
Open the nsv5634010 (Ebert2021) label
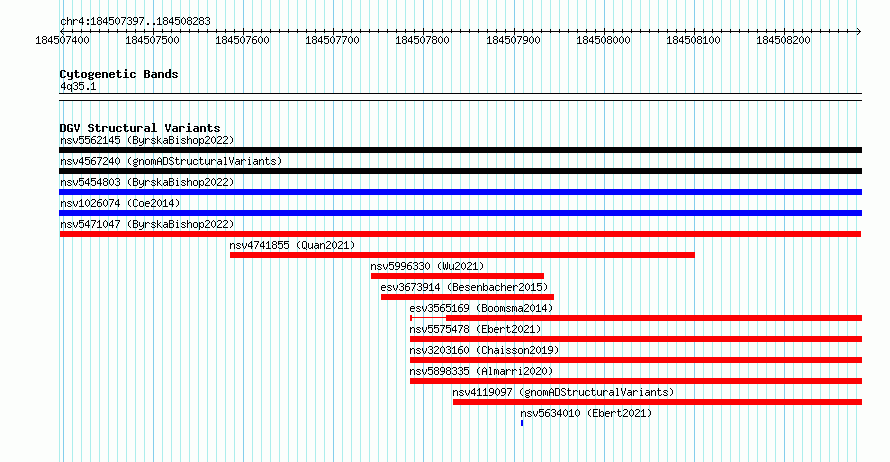click(x=586, y=413)
